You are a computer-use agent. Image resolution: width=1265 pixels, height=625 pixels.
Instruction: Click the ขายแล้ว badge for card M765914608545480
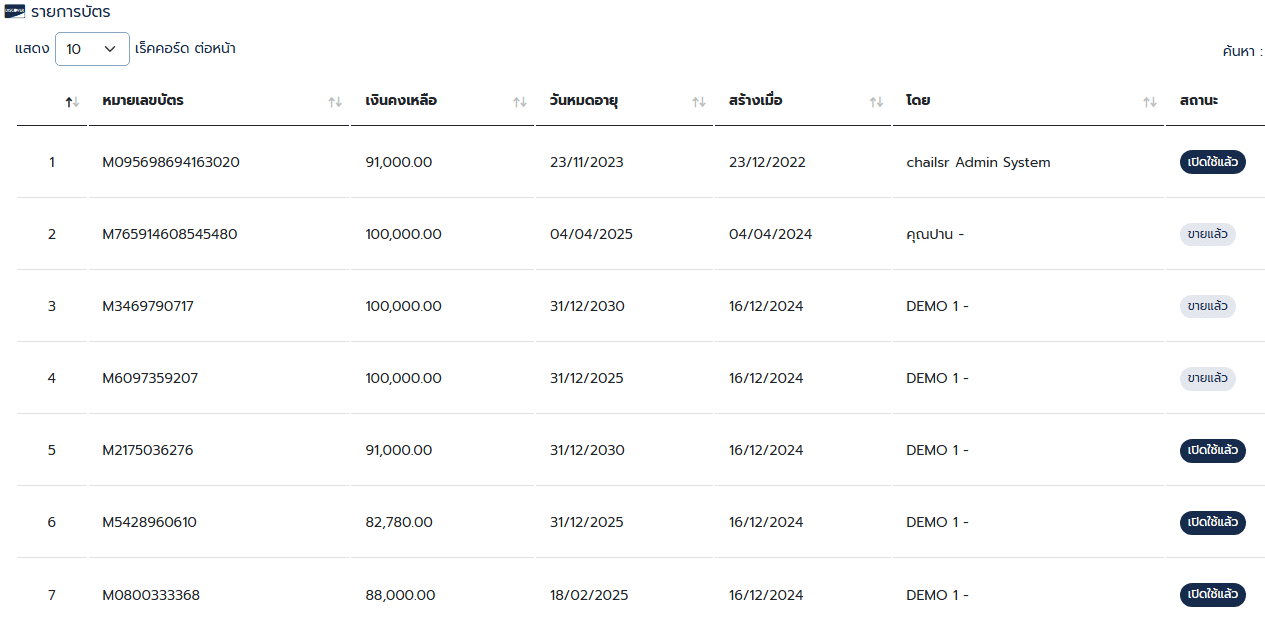[1208, 234]
